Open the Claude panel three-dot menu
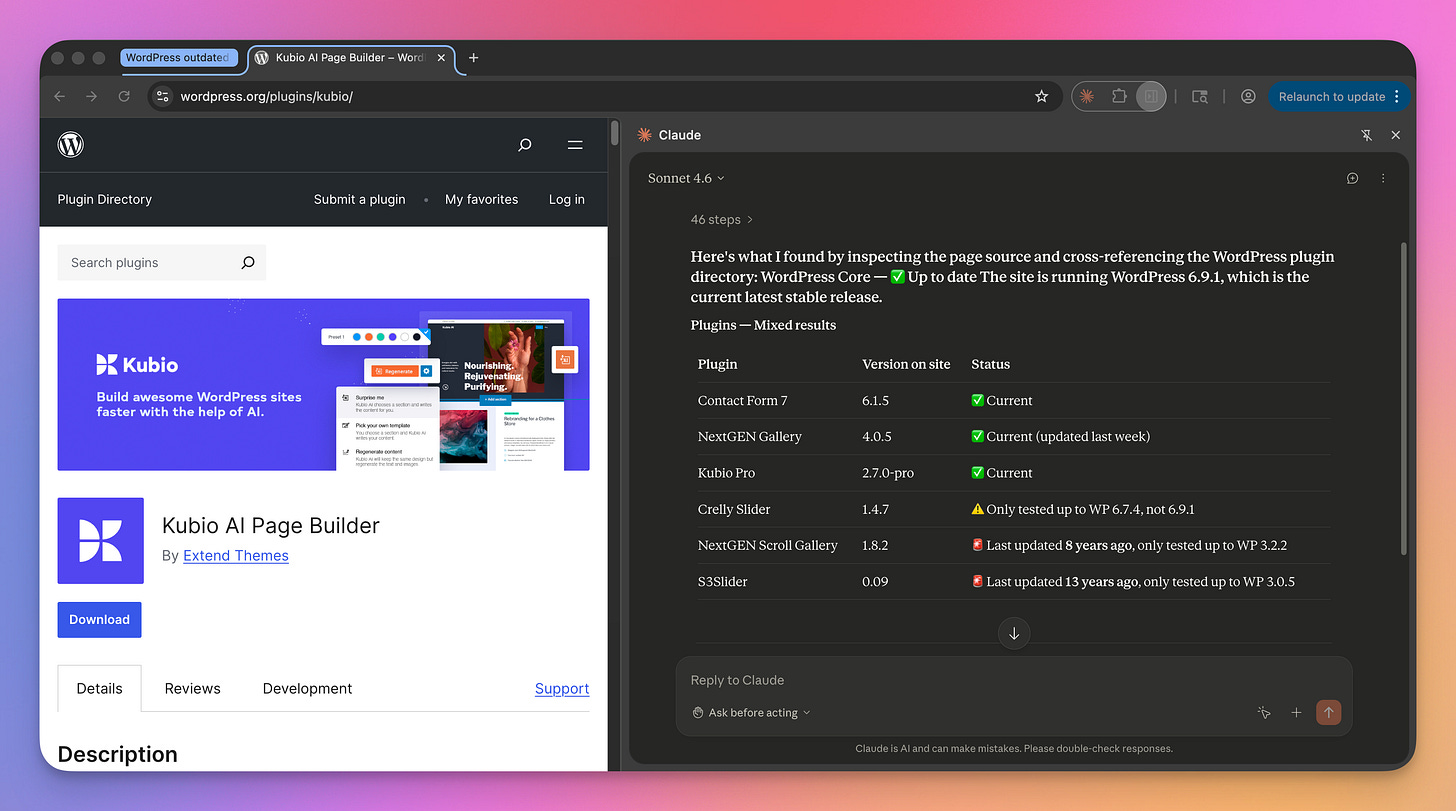Screen dimensions: 1456x811 tap(1384, 178)
